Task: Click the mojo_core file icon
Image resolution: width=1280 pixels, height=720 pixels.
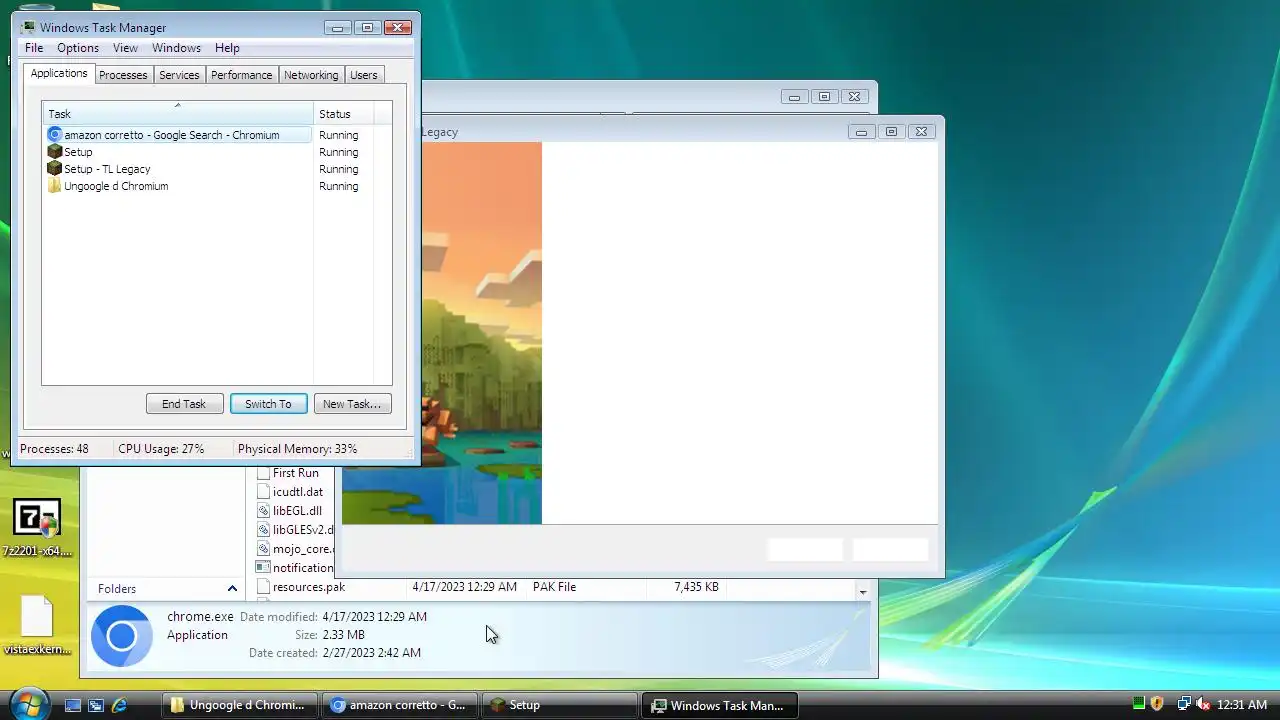Action: [263, 549]
